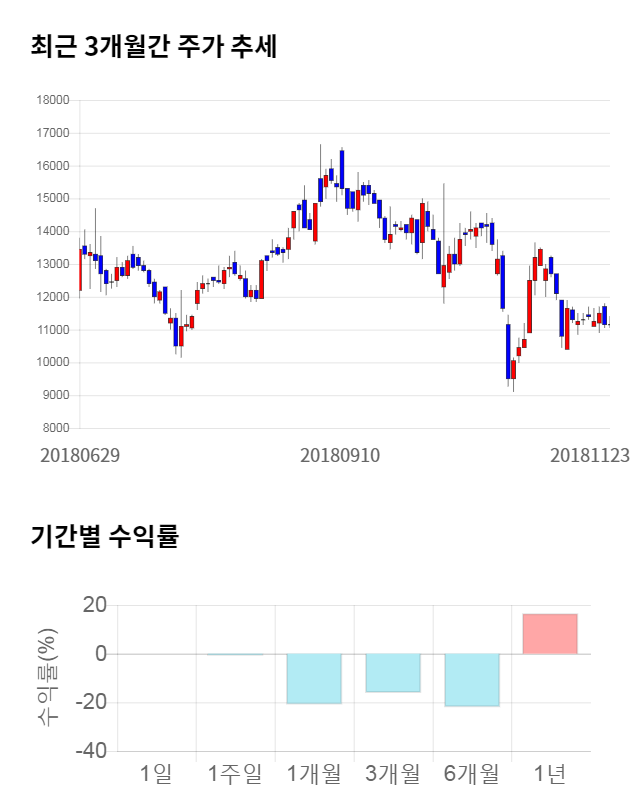This screenshot has height=810, width=640.
Task: Click the blue 1개월 return bar
Action: click(314, 679)
